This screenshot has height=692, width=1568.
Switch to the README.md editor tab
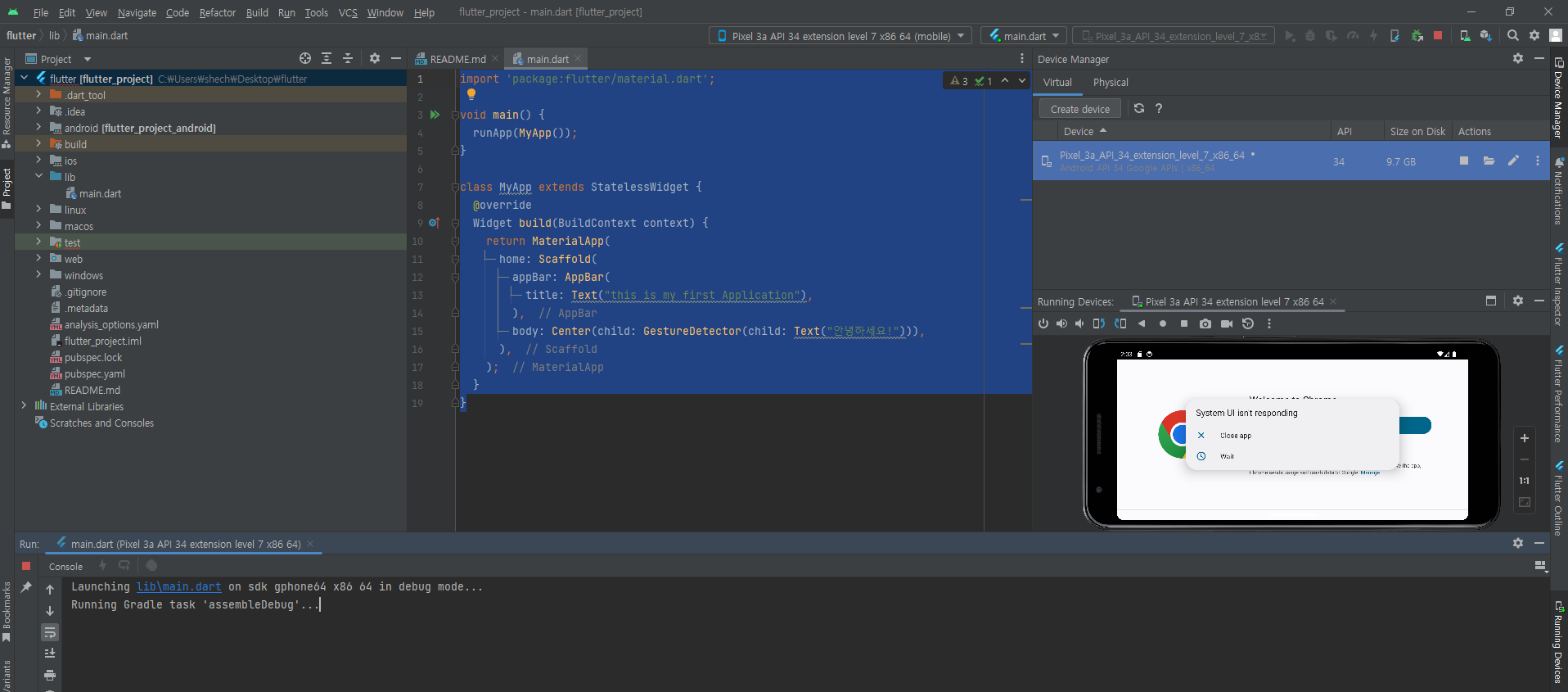(457, 59)
